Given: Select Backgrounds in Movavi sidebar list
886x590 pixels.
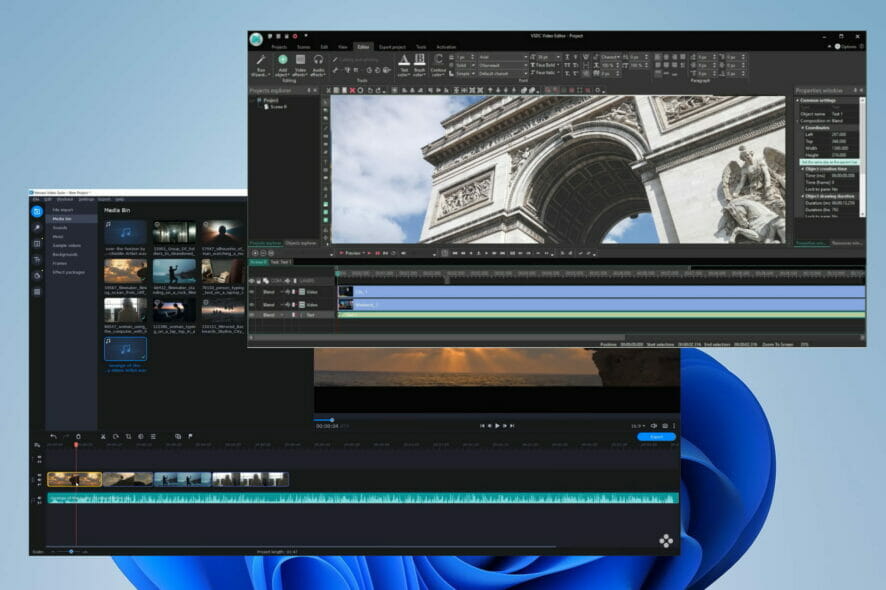Looking at the screenshot, I should pyautogui.click(x=65, y=254).
